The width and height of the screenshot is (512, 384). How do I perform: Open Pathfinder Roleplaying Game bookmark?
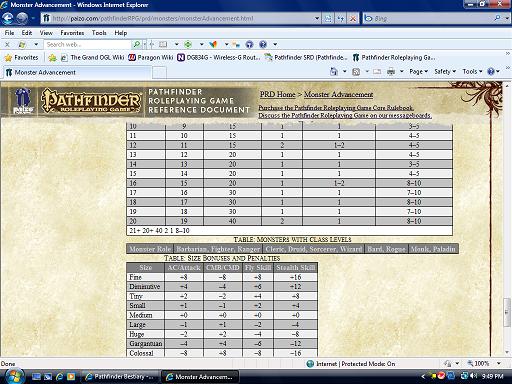tap(394, 58)
